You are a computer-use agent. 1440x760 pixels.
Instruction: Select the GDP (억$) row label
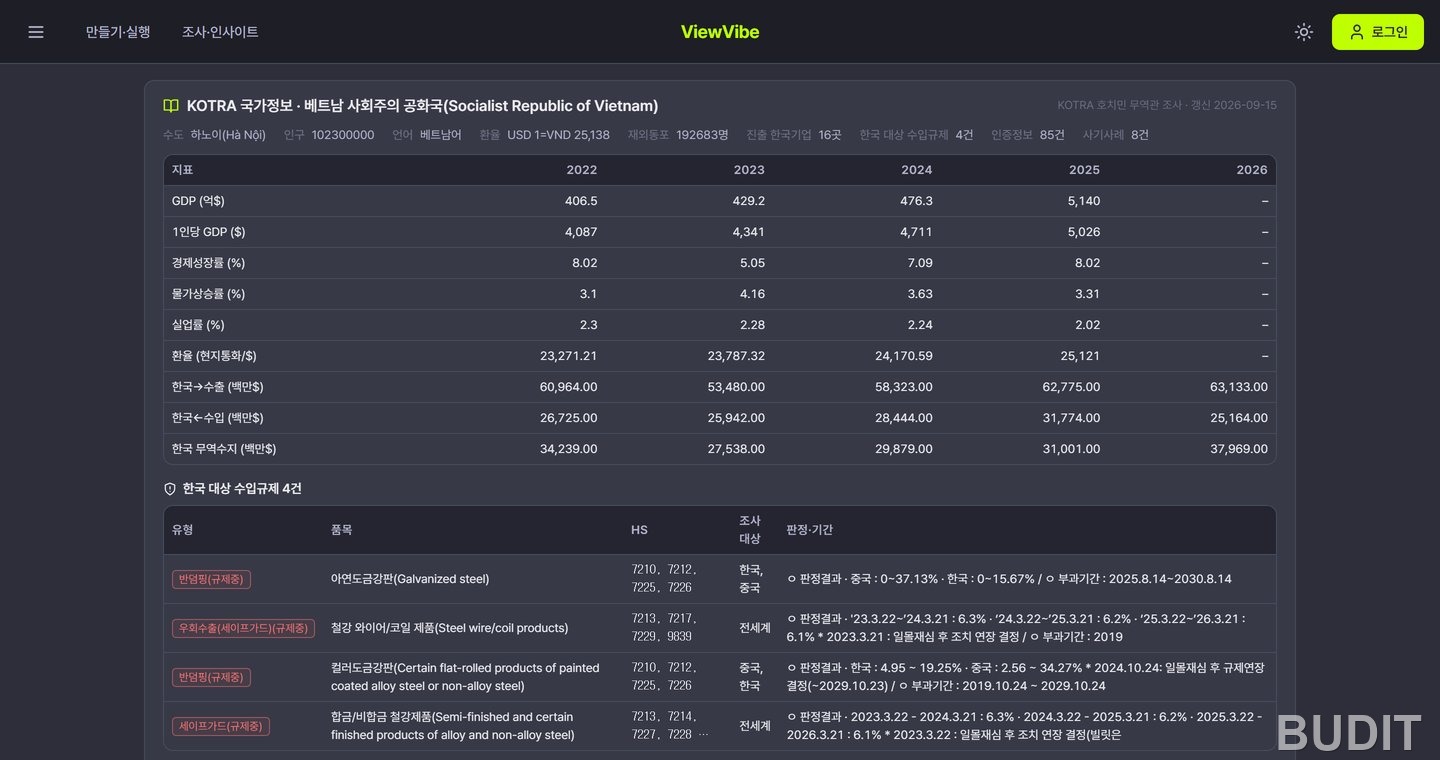[x=198, y=201]
